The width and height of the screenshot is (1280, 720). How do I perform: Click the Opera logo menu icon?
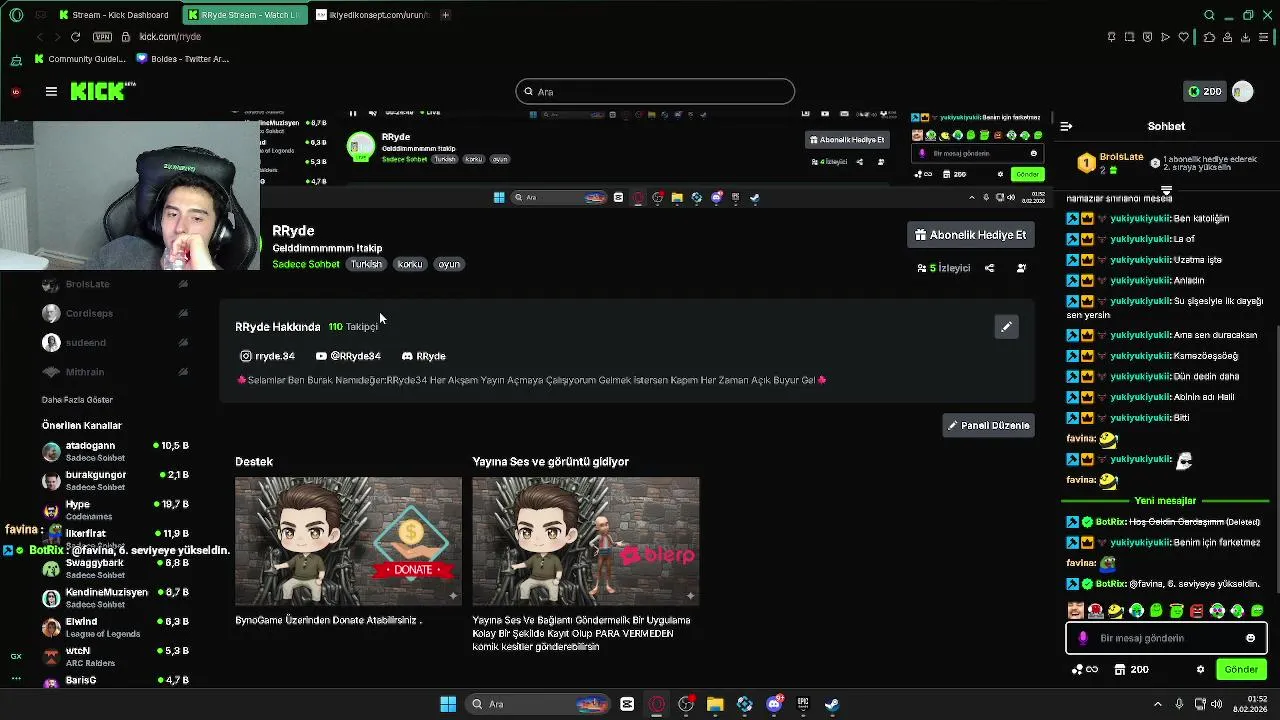pos(16,15)
